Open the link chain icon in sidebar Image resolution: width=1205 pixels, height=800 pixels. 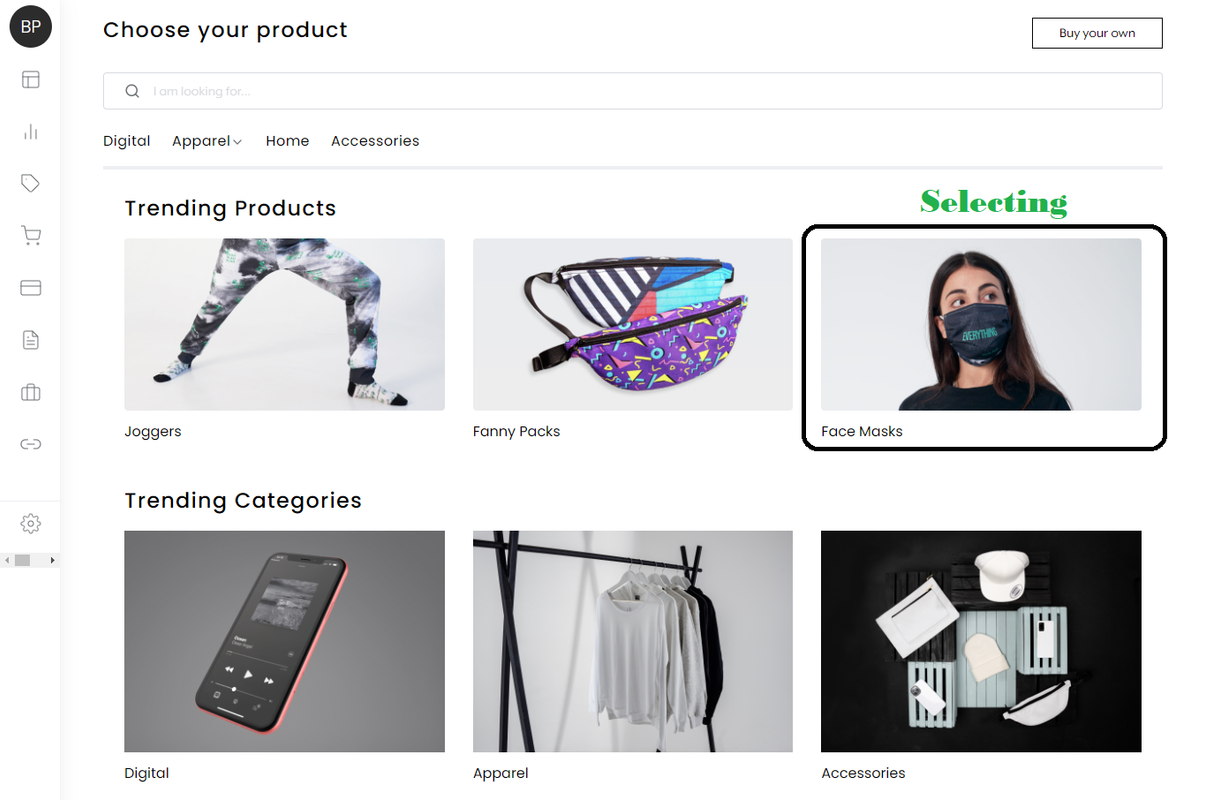[x=31, y=444]
